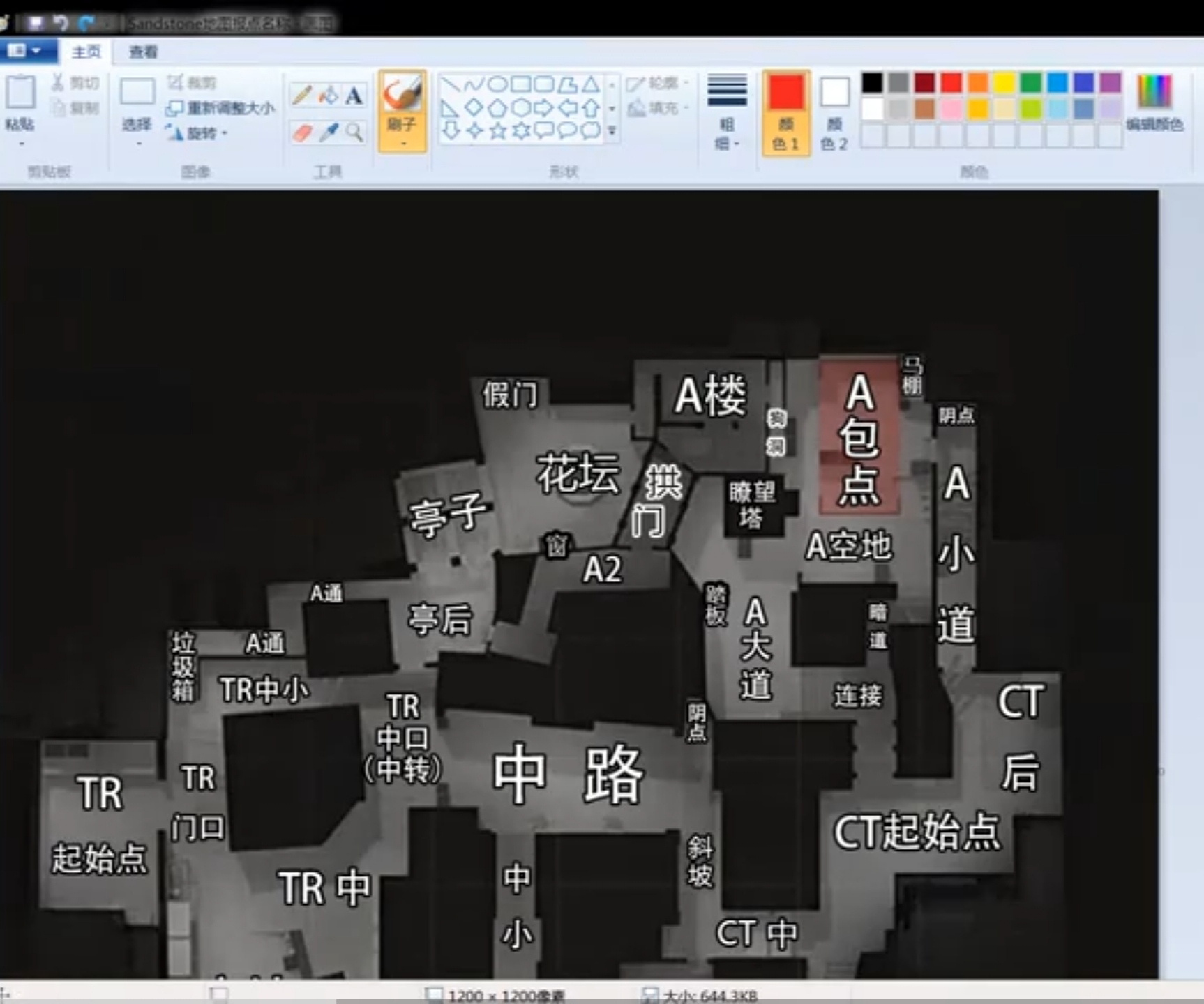Switch to the Home (主页) ribbon tab
This screenshot has height=1004, width=1204.
tap(86, 52)
